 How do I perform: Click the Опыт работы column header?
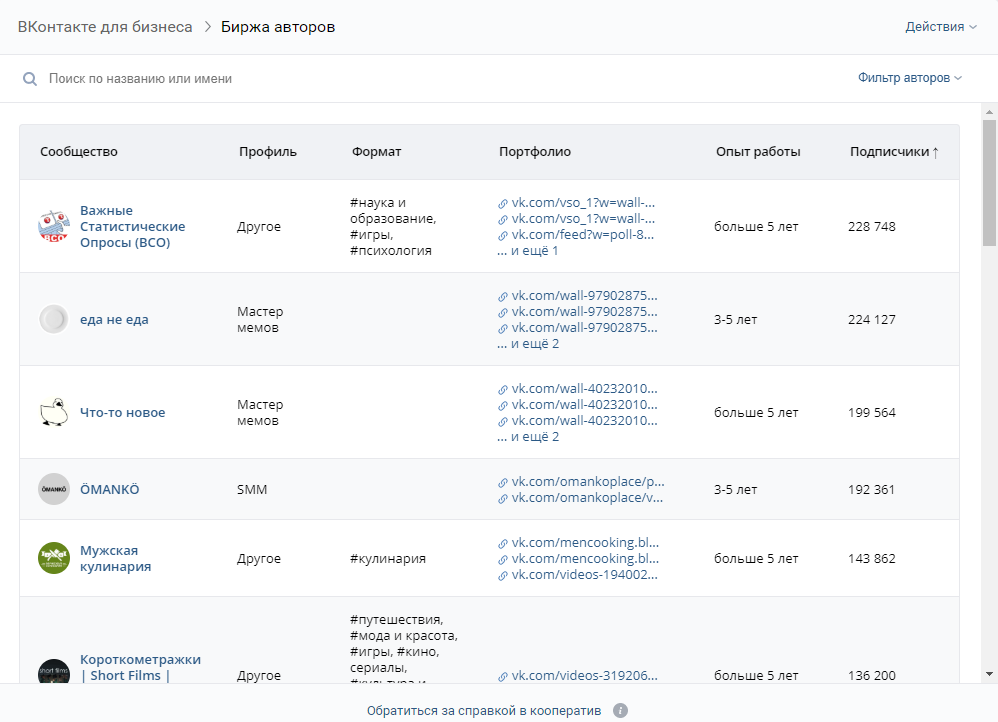click(x=758, y=152)
